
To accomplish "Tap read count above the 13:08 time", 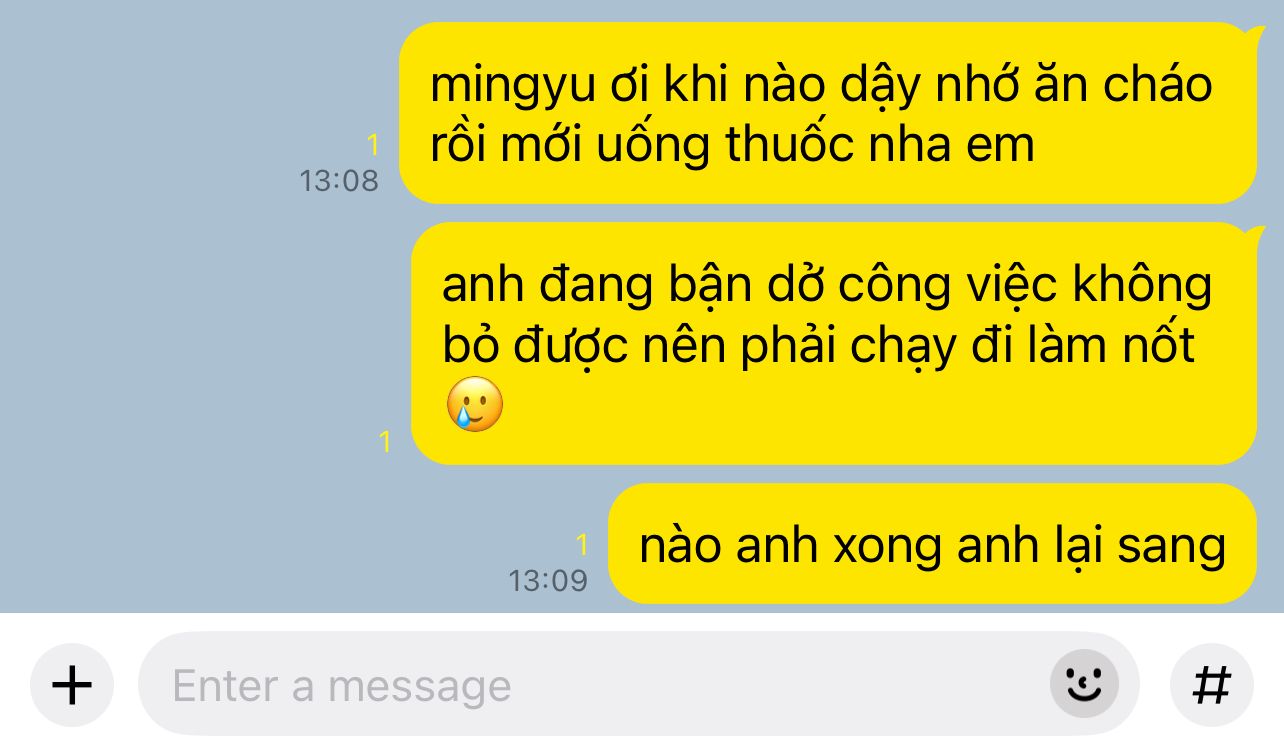I will pos(373,146).
